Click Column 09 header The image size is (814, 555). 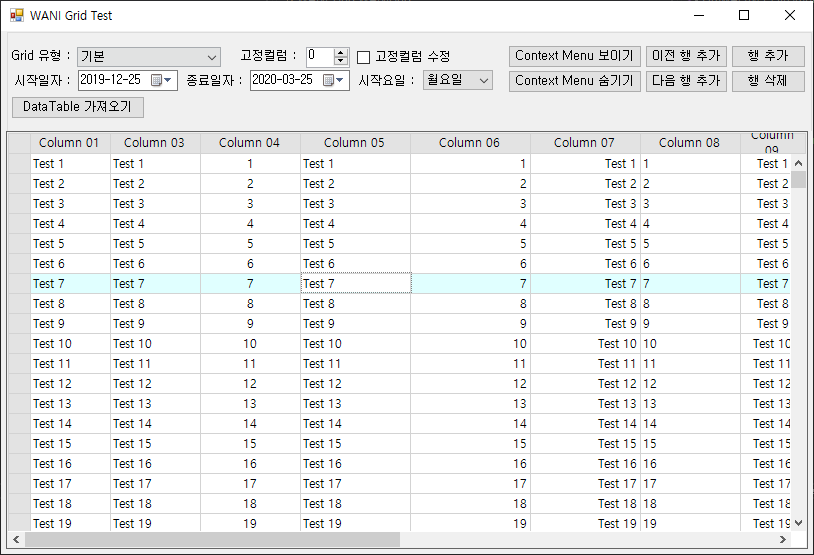772,143
